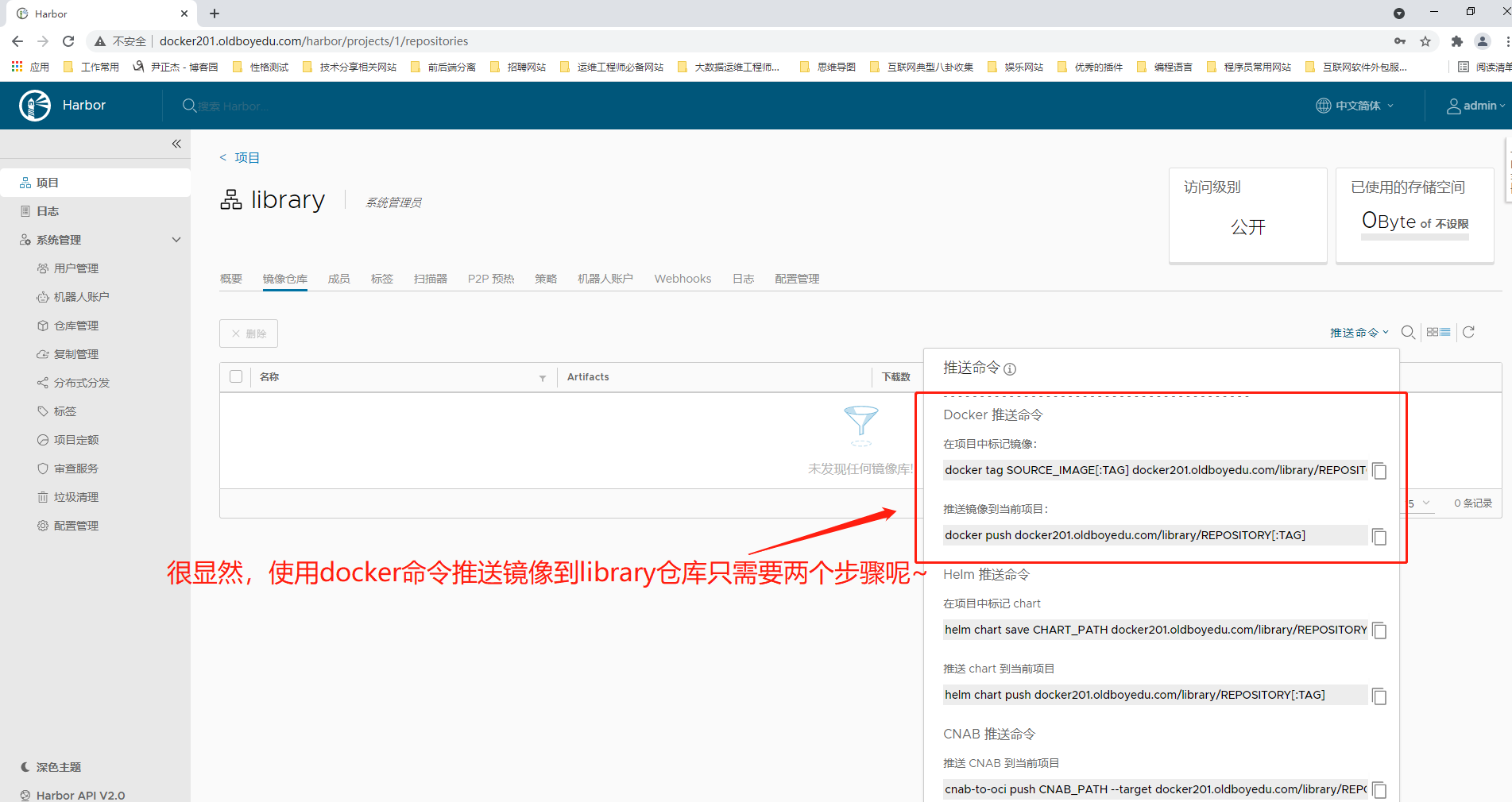This screenshot has width=1512, height=802.
Task: Switch to the dark theme (深色主题)
Action: click(x=58, y=767)
